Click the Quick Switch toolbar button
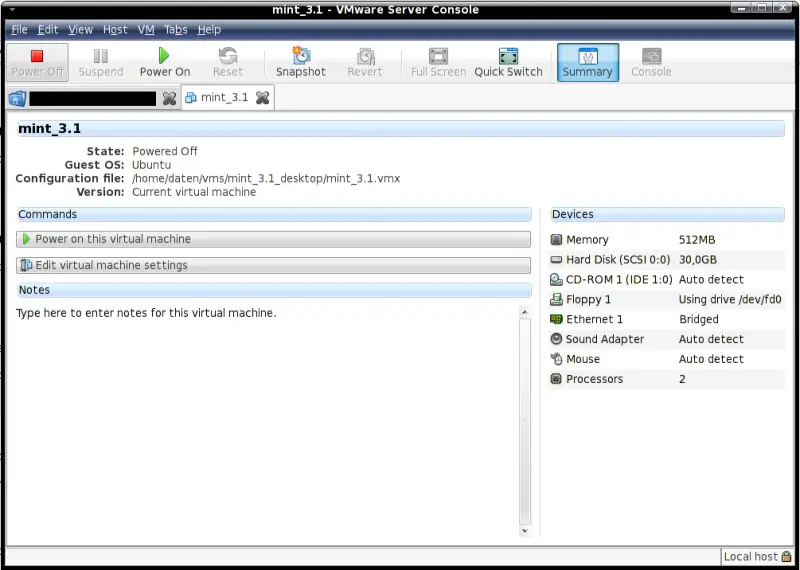Screen dimensions: 800x570 (508, 62)
